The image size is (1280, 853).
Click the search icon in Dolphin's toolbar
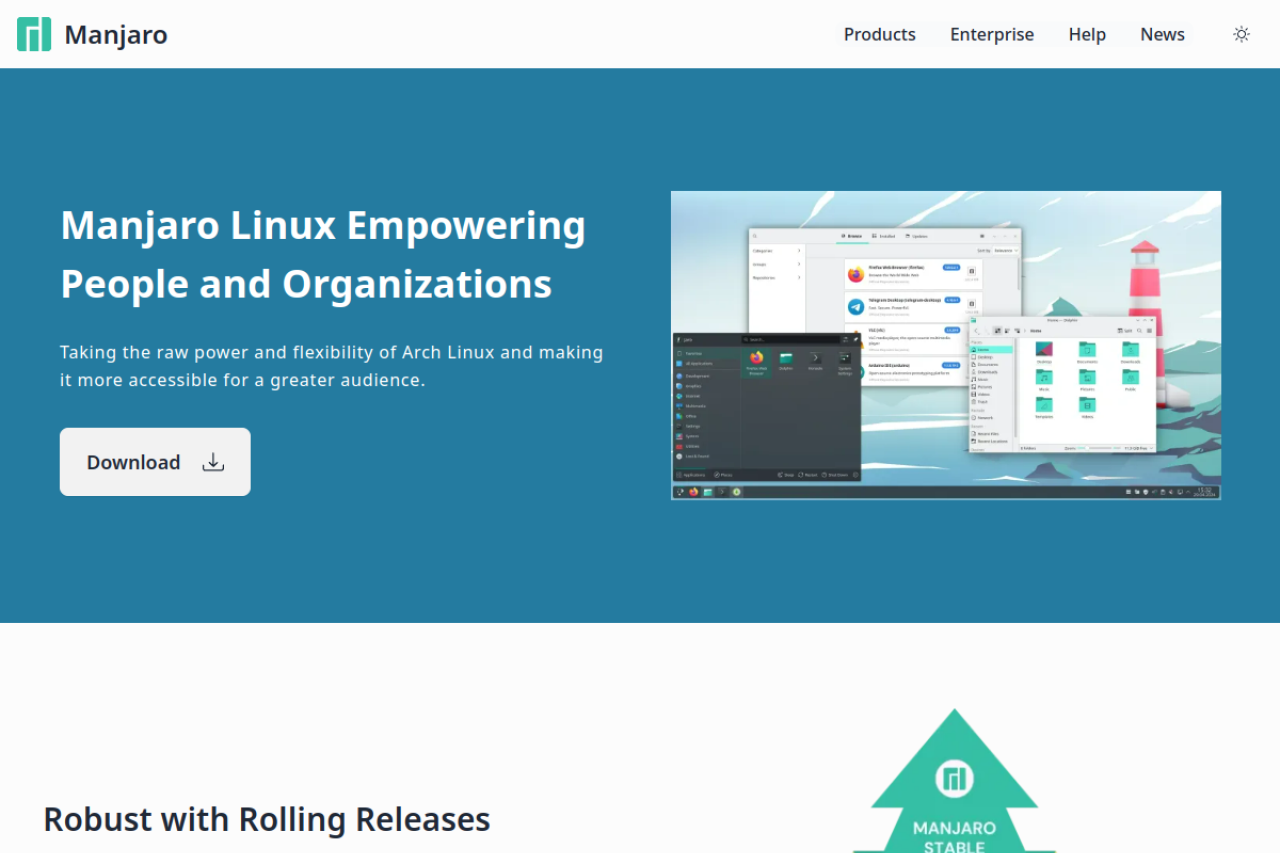pyautogui.click(x=1140, y=331)
